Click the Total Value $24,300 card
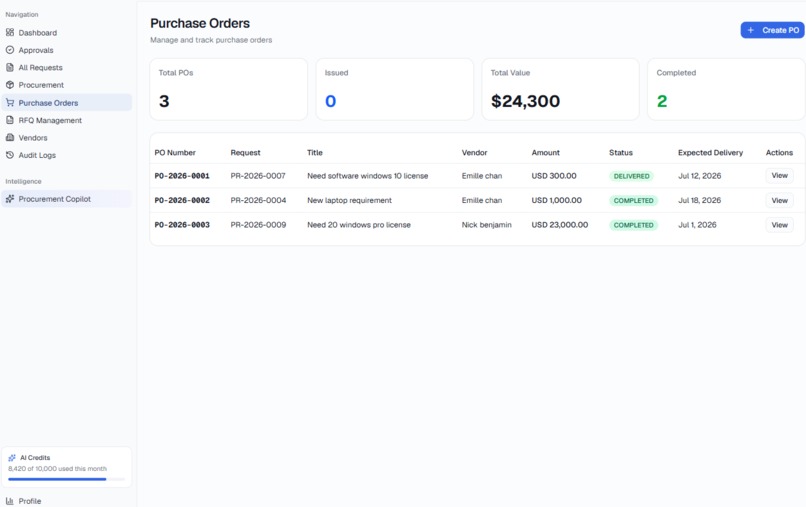The width and height of the screenshot is (806, 507). point(560,89)
